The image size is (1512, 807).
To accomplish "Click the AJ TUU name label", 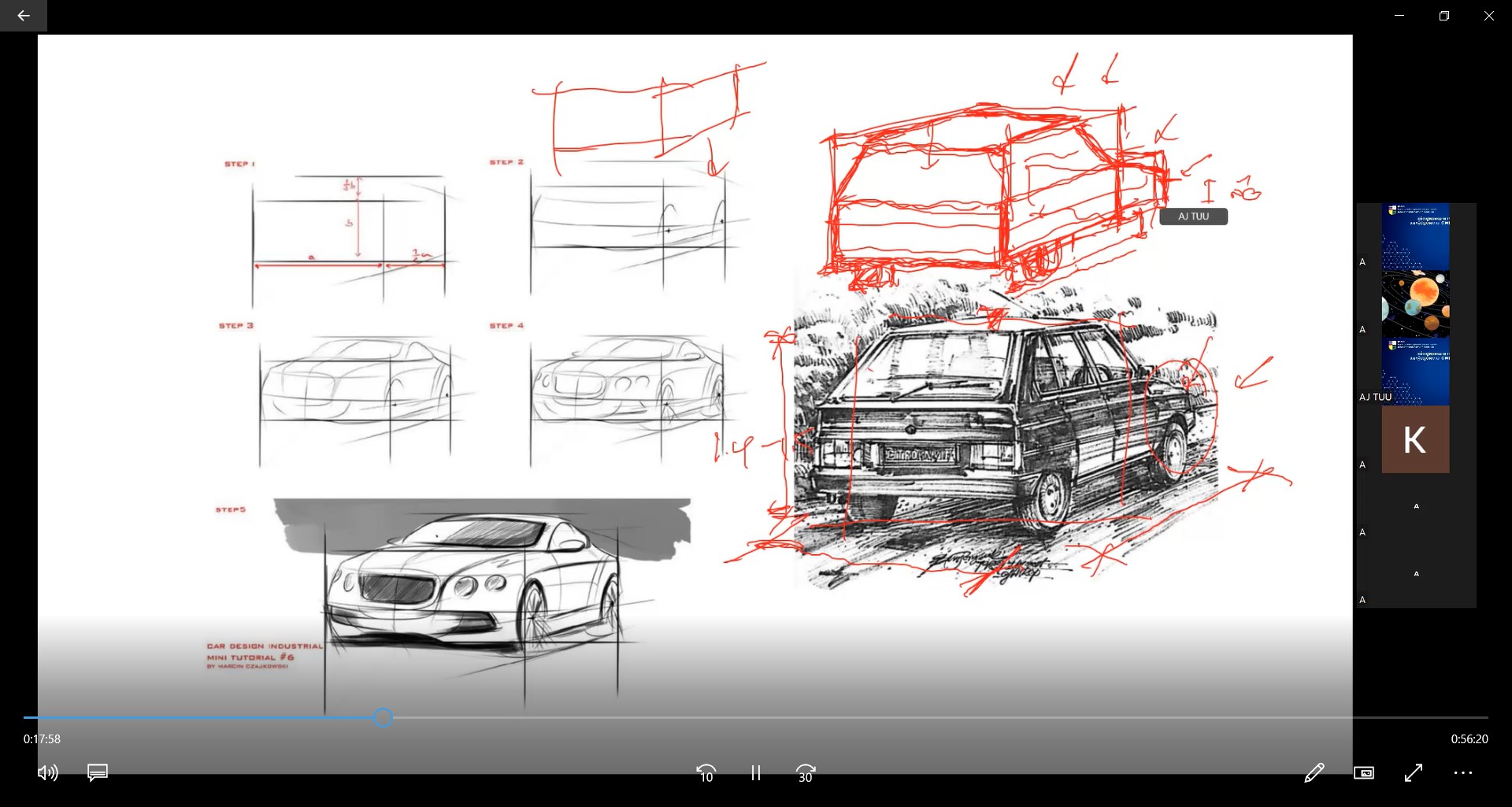I will (x=1193, y=217).
